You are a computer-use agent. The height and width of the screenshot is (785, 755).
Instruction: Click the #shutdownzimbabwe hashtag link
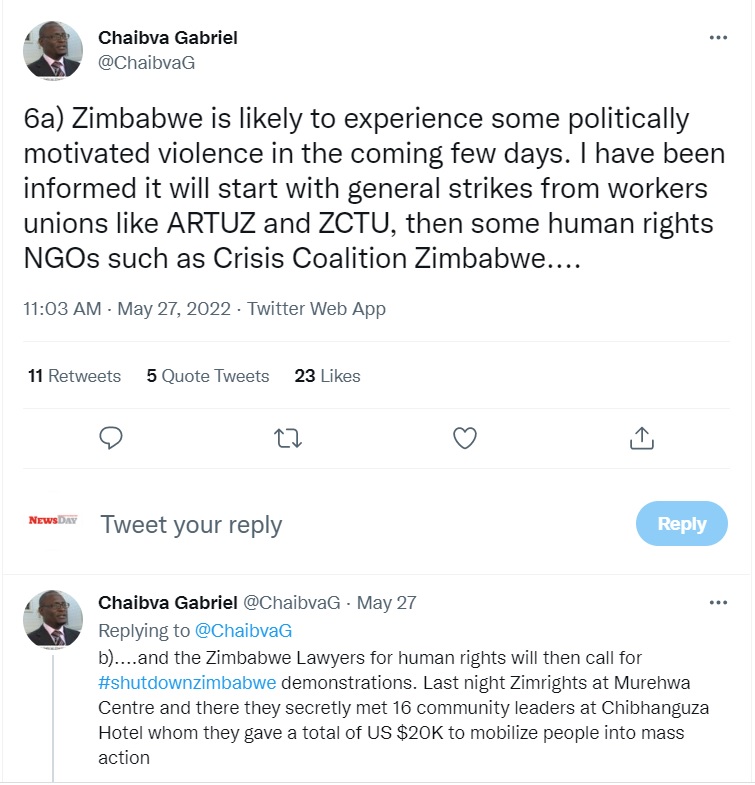(x=188, y=683)
